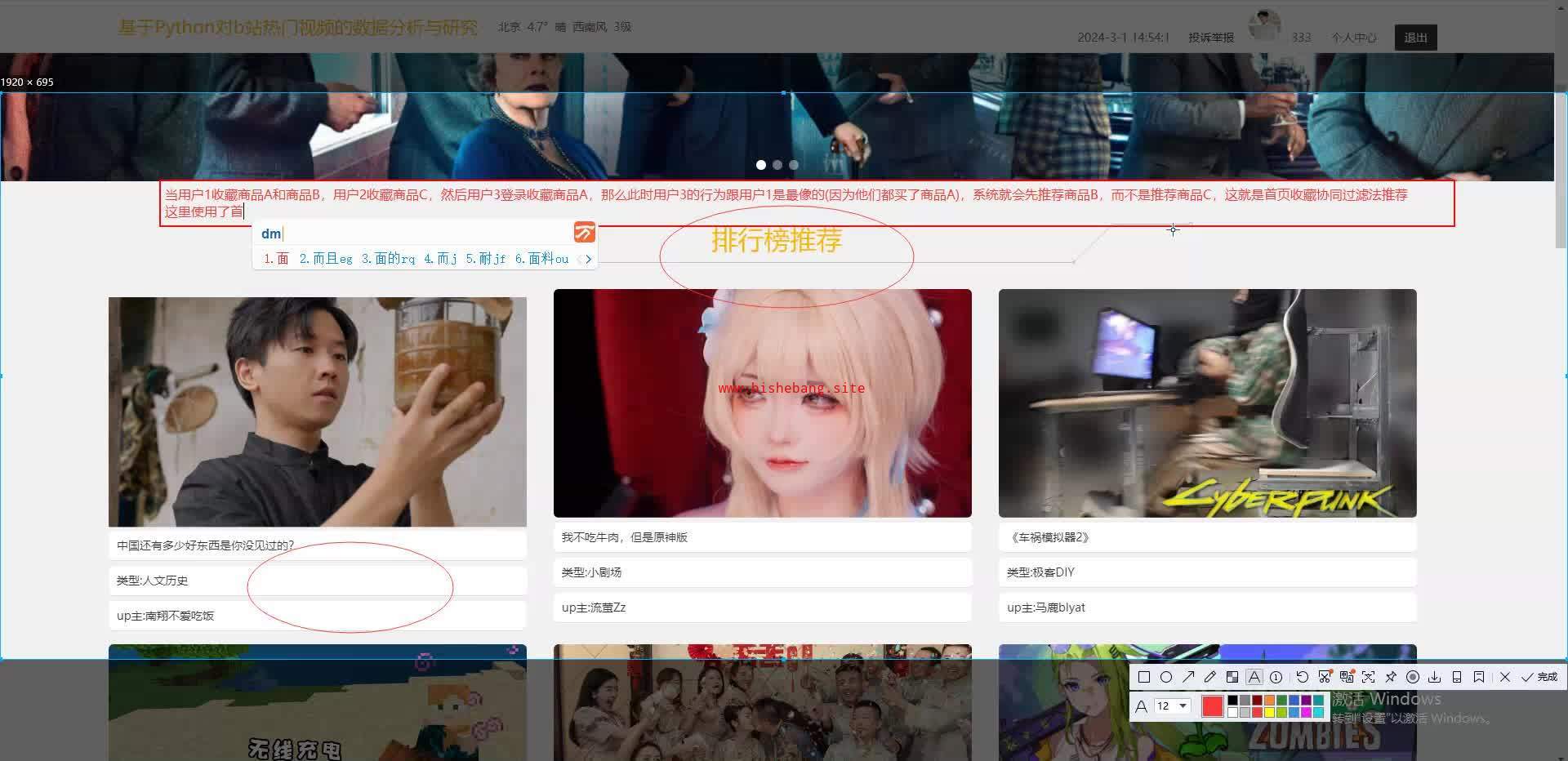Pick the black color swatch
Viewport: 1568px width, 761px height.
[1233, 701]
